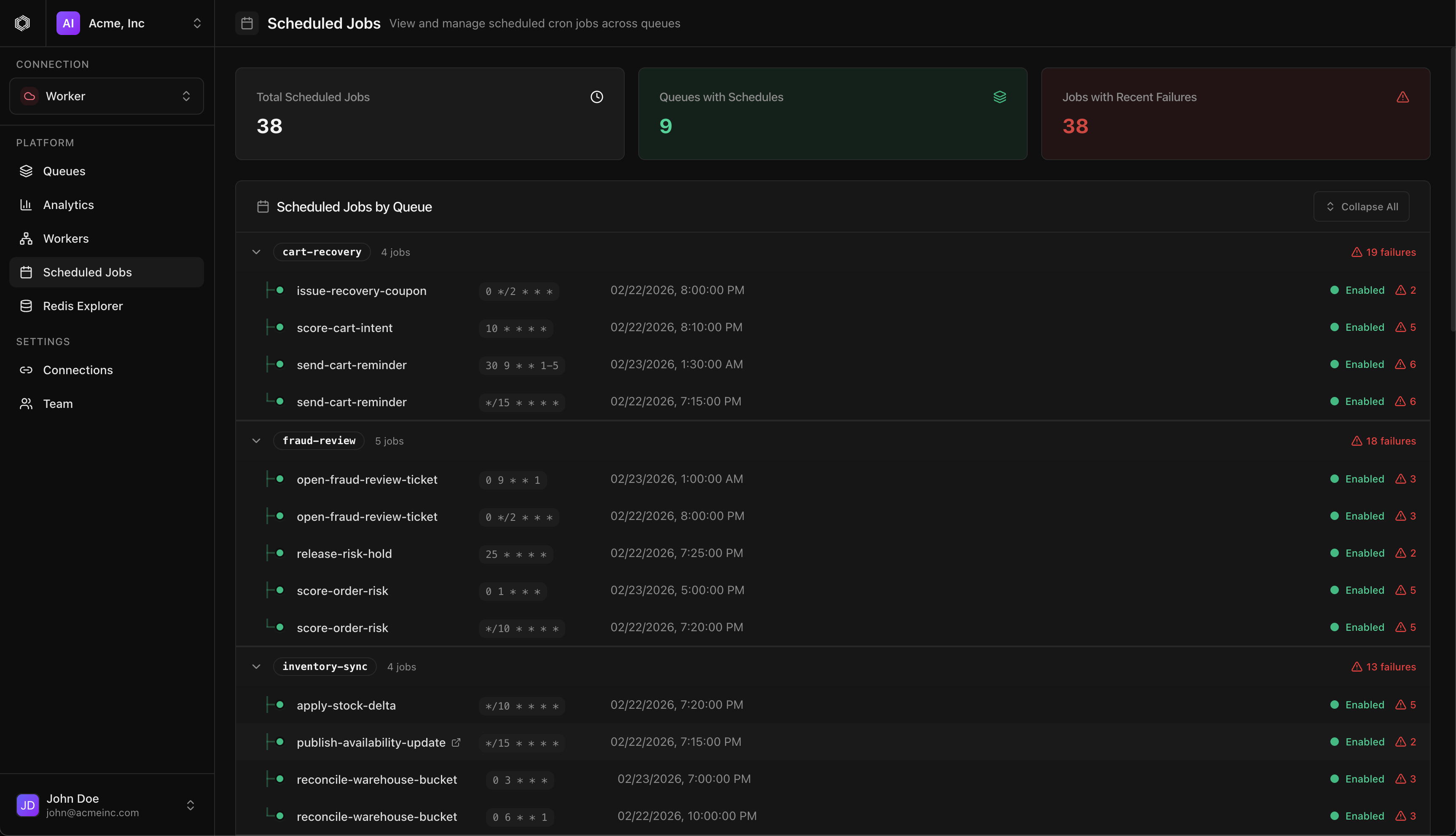The width and height of the screenshot is (1456, 836).
Task: Click the layers icon on Queues with Schedules card
Action: [x=1000, y=97]
